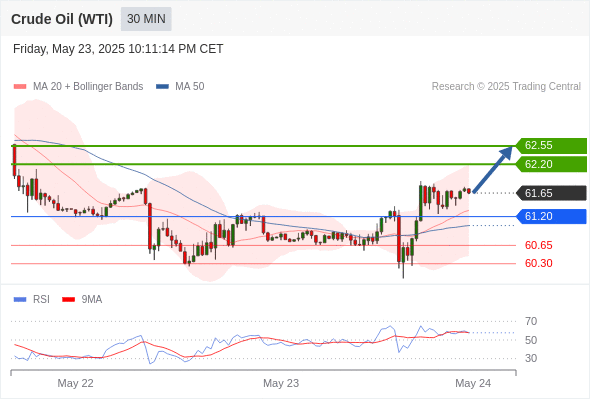Click the RSI legend label
Image resolution: width=590 pixels, height=400 pixels.
(41, 300)
